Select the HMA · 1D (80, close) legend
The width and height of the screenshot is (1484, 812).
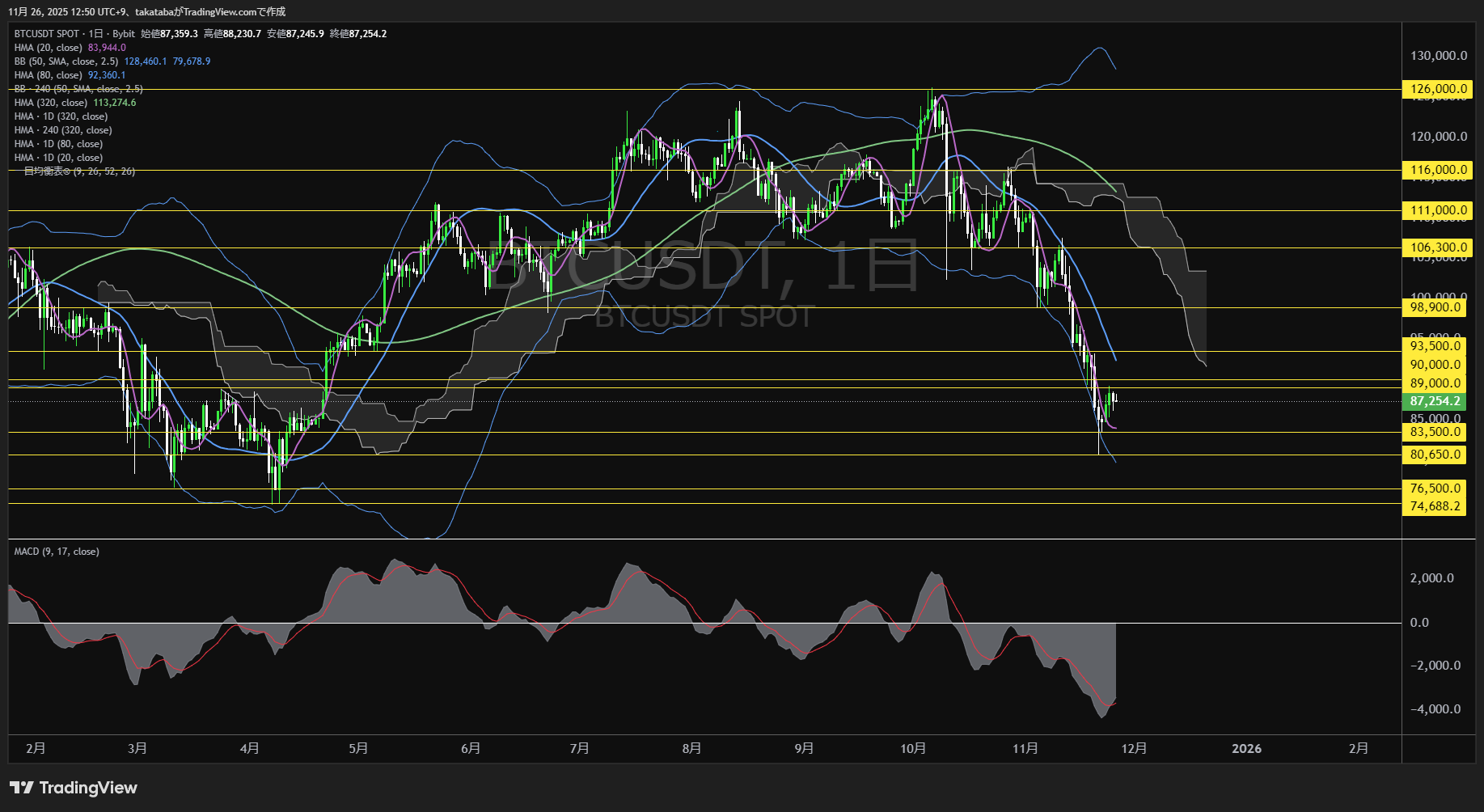(58, 144)
